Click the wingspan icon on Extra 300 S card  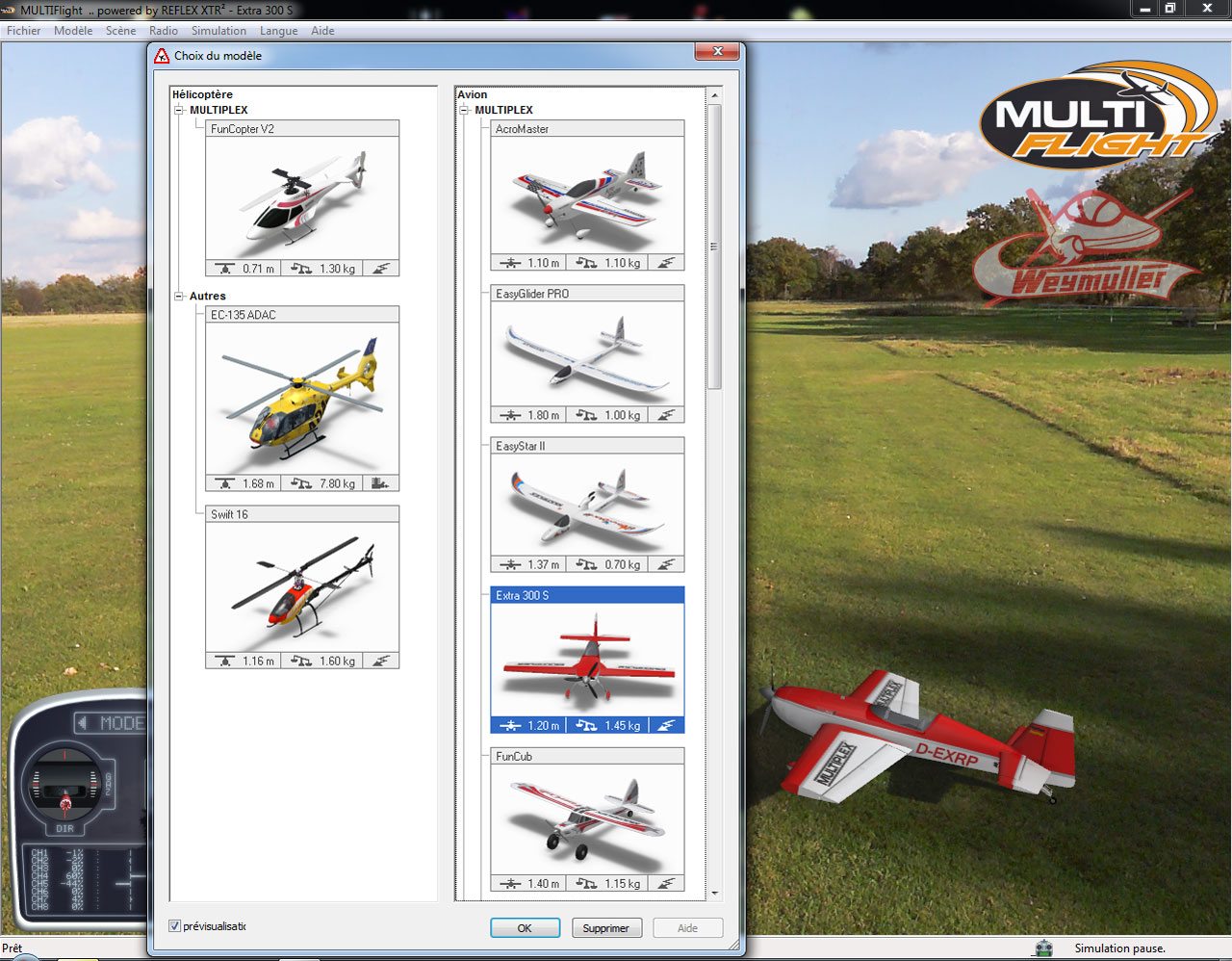(x=510, y=725)
